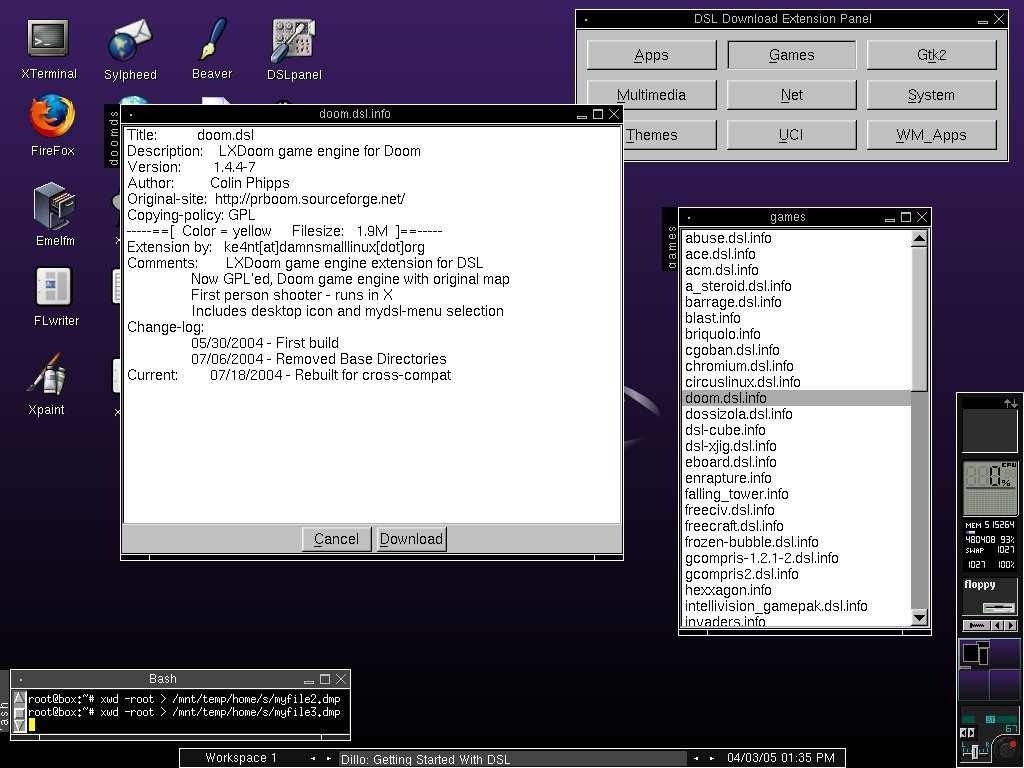Download the doom.dsl extension

point(411,539)
